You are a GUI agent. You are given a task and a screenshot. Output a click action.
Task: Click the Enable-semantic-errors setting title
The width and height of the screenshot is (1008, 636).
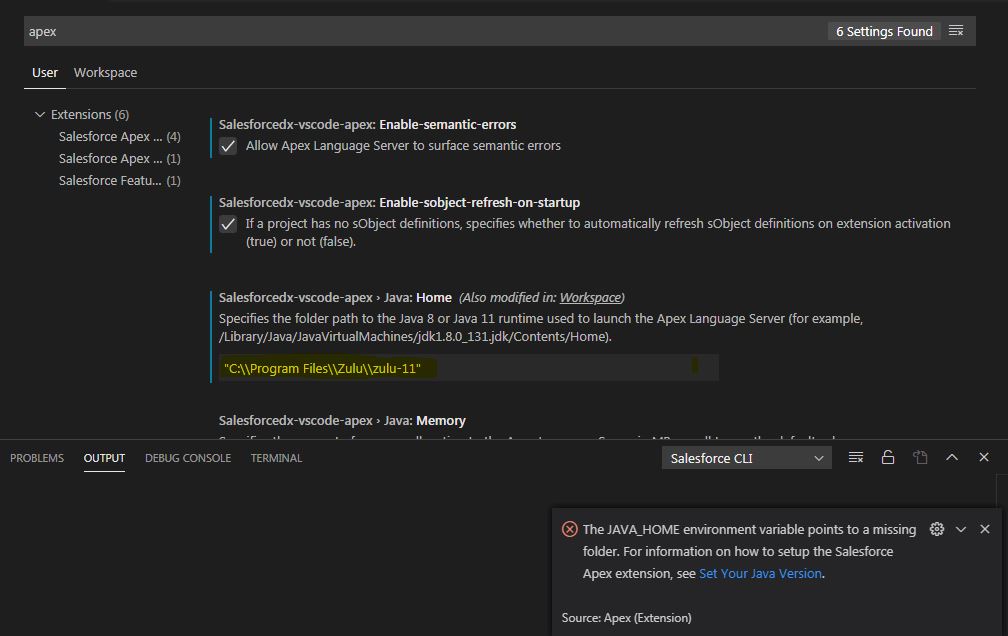click(368, 125)
